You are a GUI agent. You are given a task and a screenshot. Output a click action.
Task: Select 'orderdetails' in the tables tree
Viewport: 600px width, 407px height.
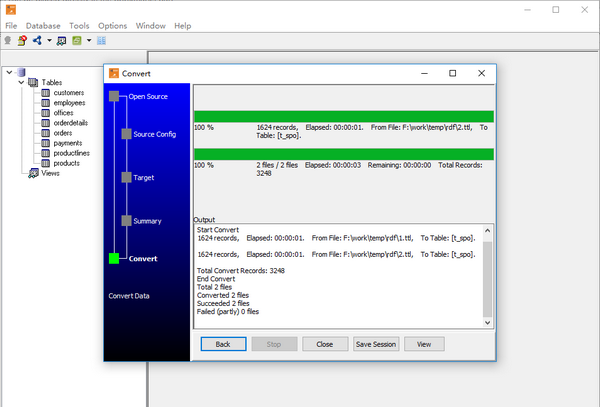pos(71,123)
